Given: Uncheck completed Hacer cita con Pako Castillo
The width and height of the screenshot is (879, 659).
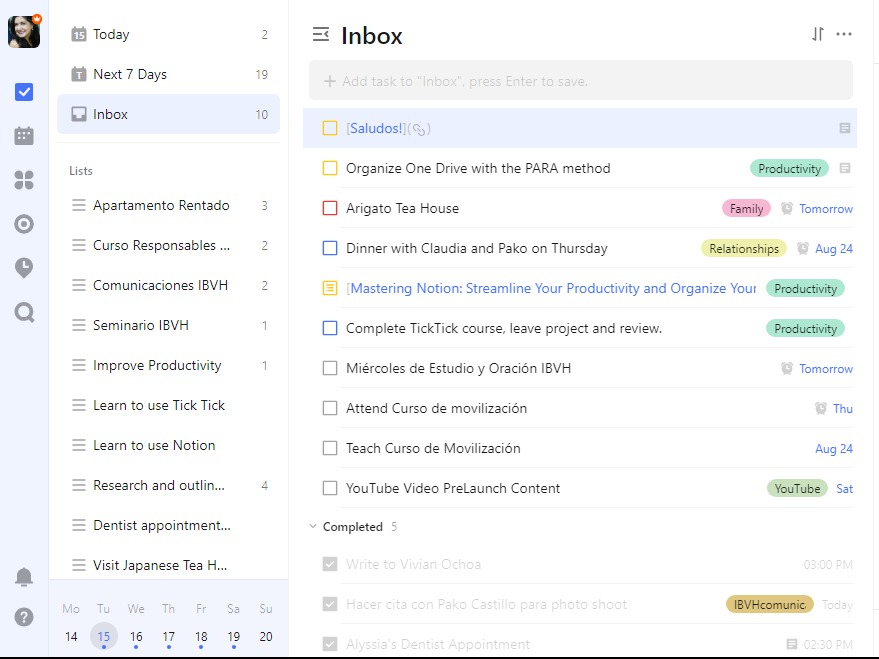Looking at the screenshot, I should coord(330,604).
